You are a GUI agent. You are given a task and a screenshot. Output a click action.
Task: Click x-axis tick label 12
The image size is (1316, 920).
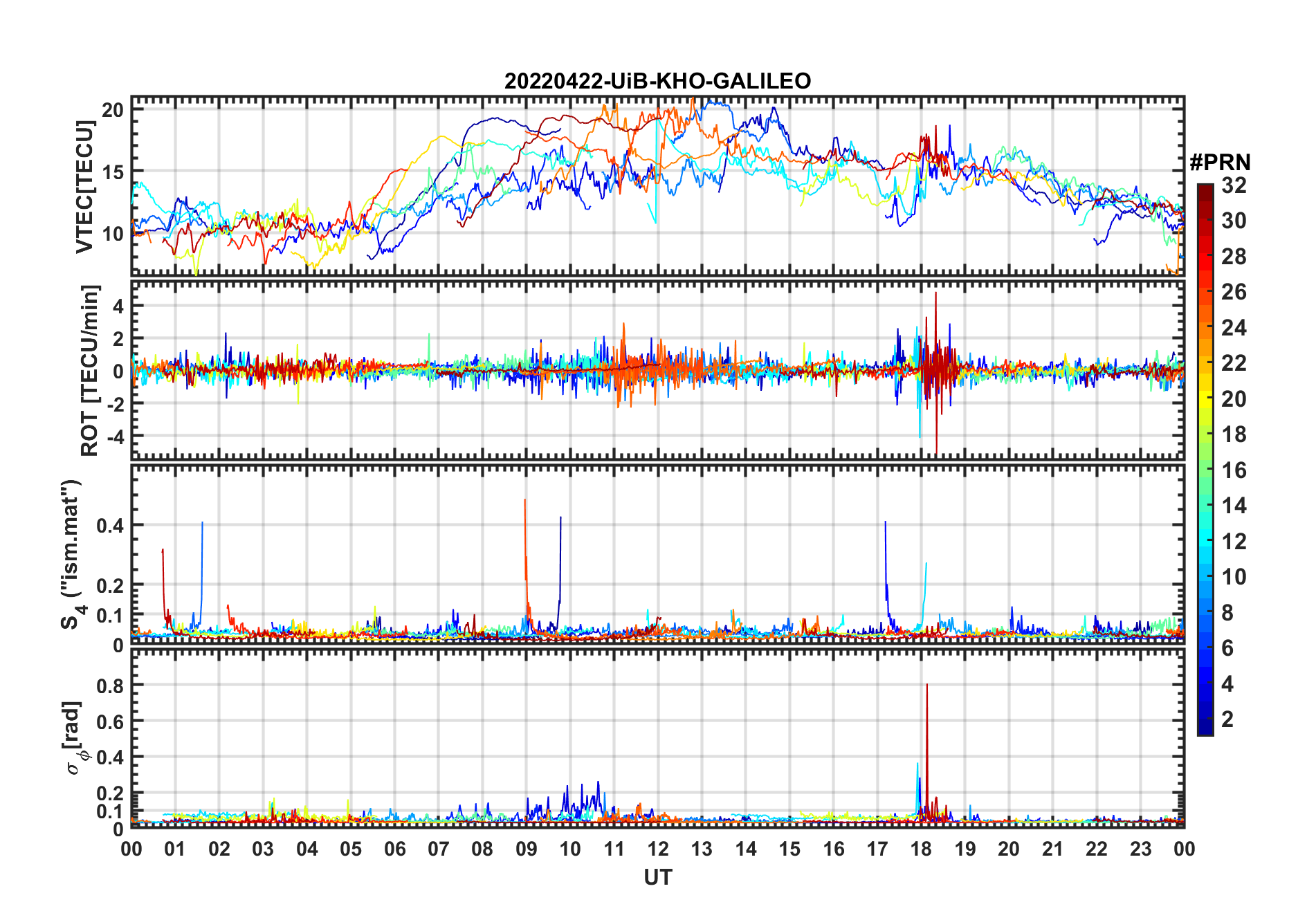click(x=657, y=849)
